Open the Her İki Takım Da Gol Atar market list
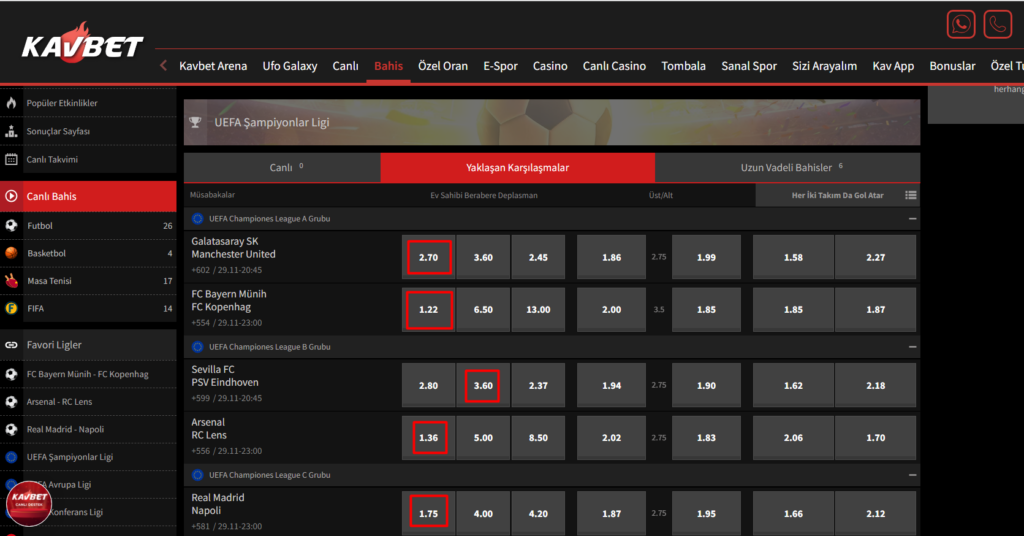 tap(910, 195)
